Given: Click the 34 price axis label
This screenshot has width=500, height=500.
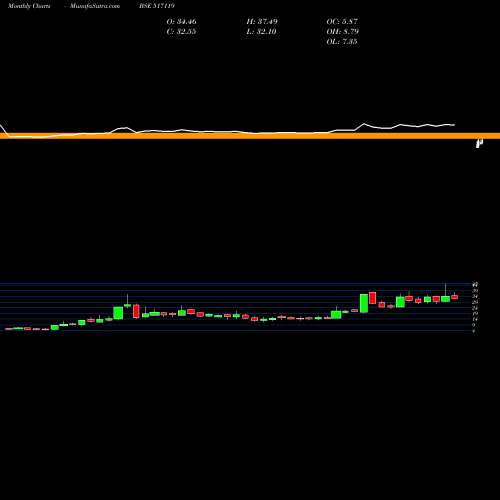Looking at the screenshot, I should coord(475,296).
